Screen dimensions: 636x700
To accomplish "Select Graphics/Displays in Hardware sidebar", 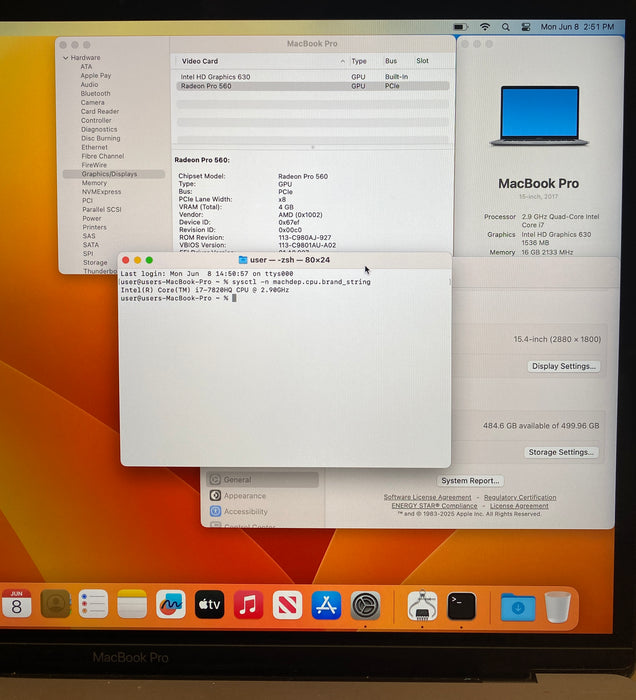I will pyautogui.click(x=113, y=174).
